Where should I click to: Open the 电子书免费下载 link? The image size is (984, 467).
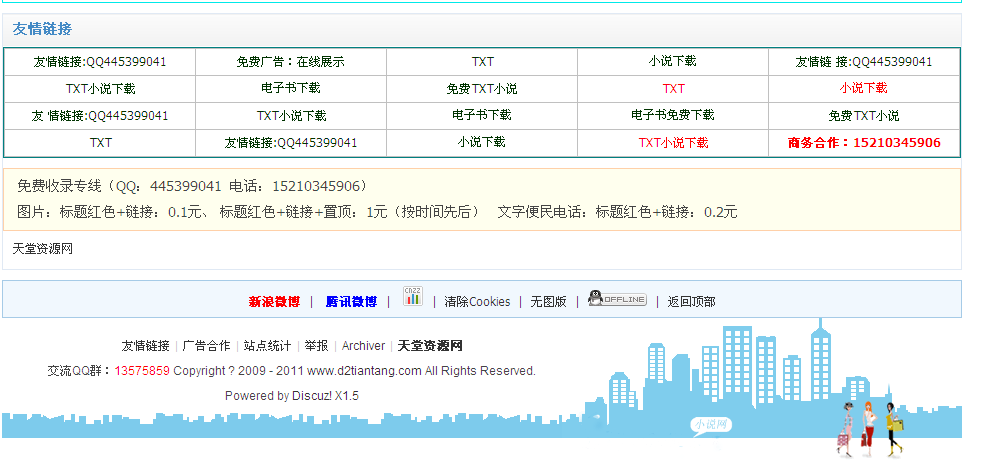coord(673,116)
